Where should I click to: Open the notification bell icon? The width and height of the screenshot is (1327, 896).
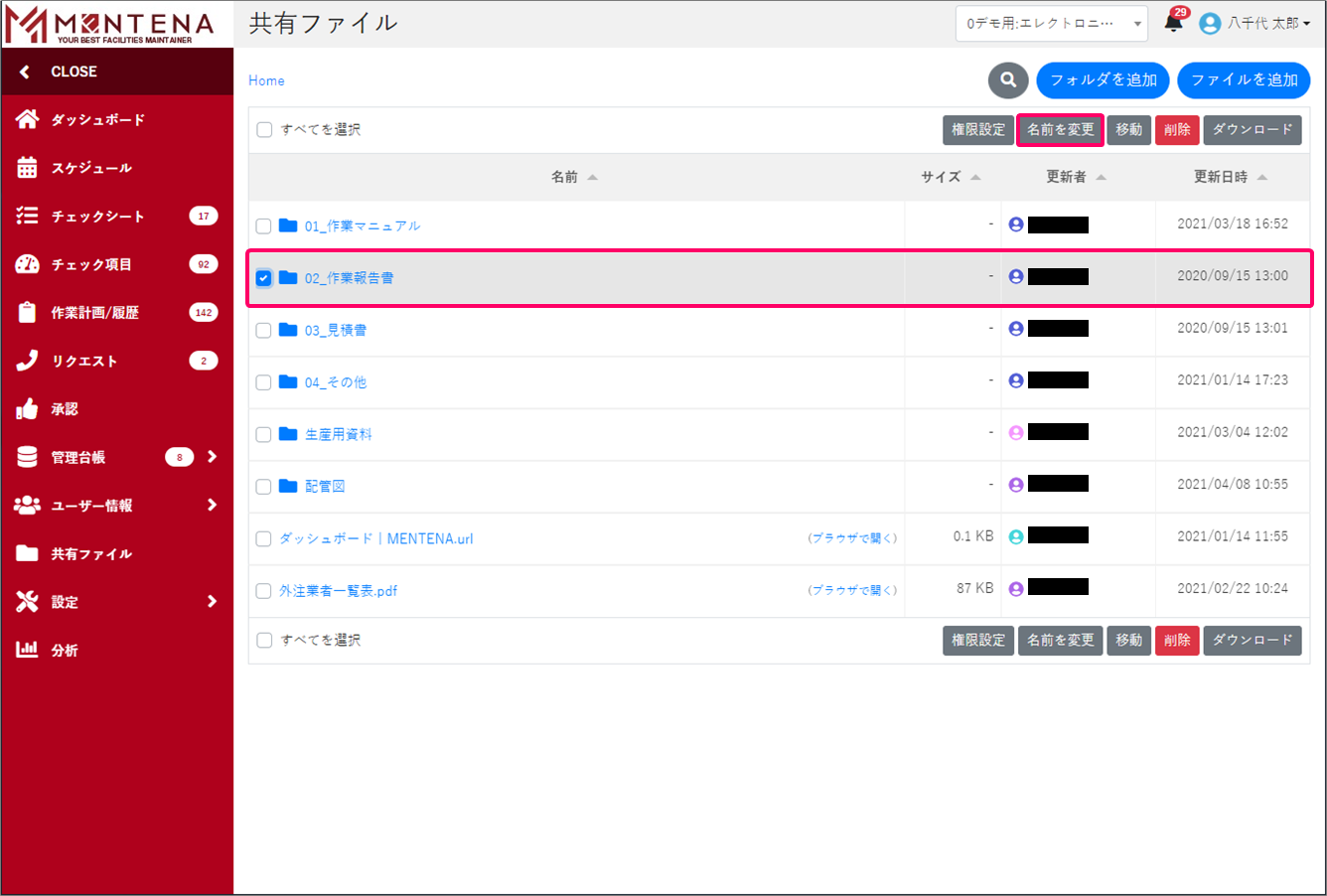(1173, 24)
